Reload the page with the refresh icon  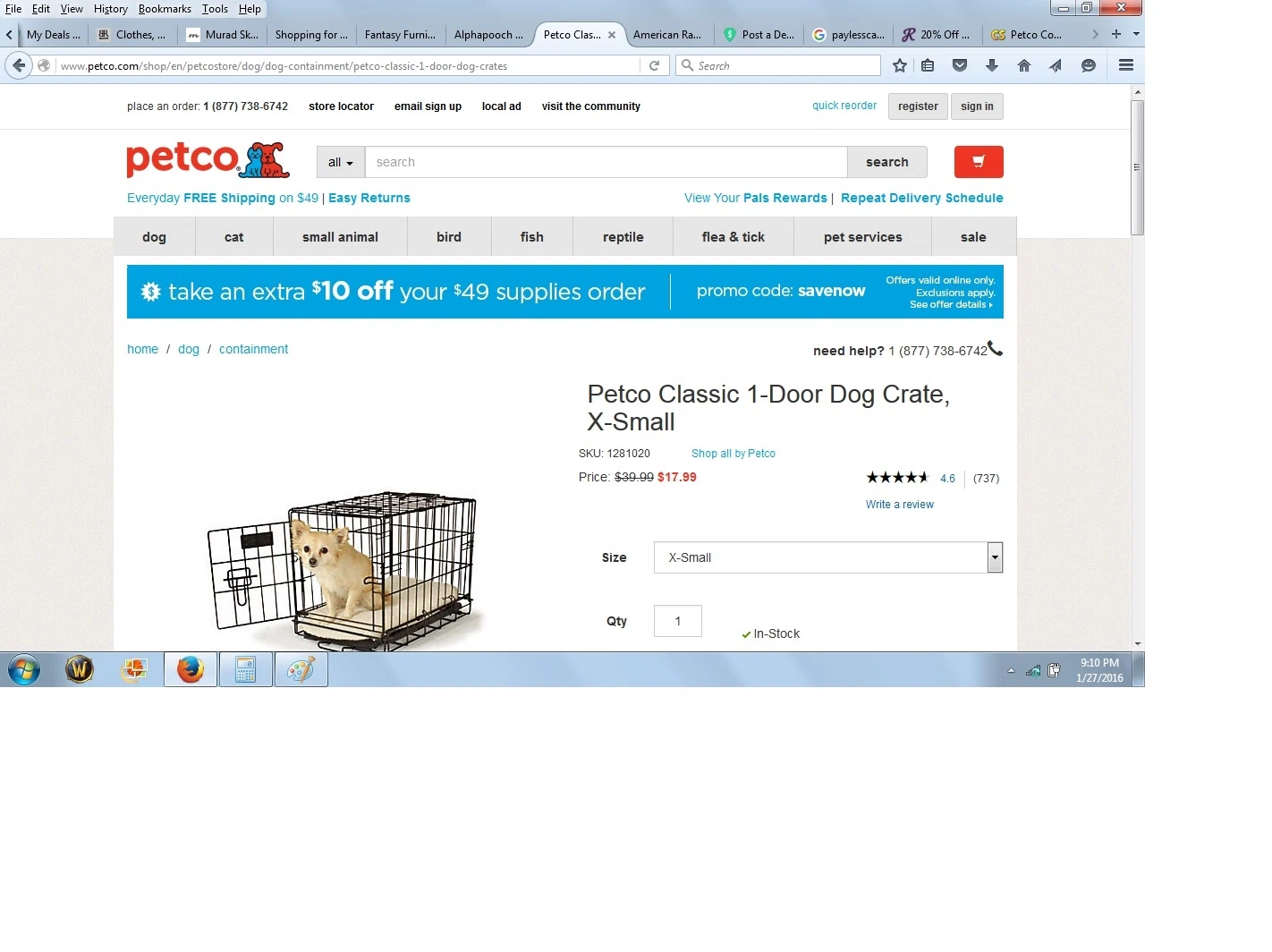pyautogui.click(x=654, y=65)
